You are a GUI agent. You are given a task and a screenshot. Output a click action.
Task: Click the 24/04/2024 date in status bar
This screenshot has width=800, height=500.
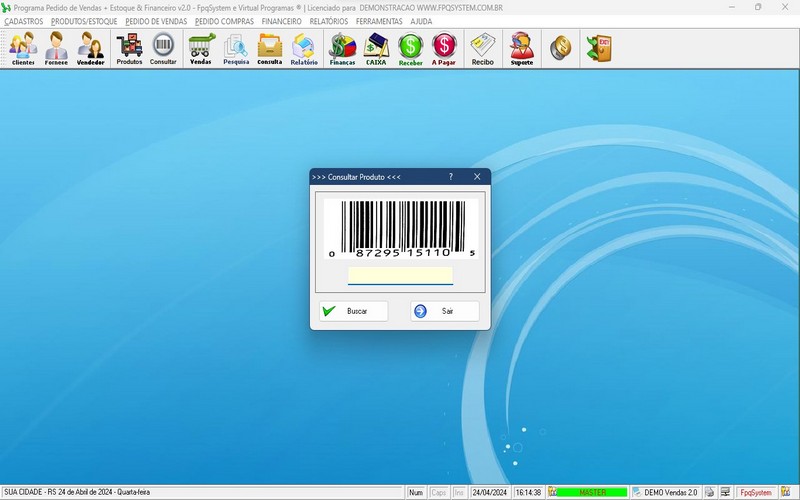(489, 492)
